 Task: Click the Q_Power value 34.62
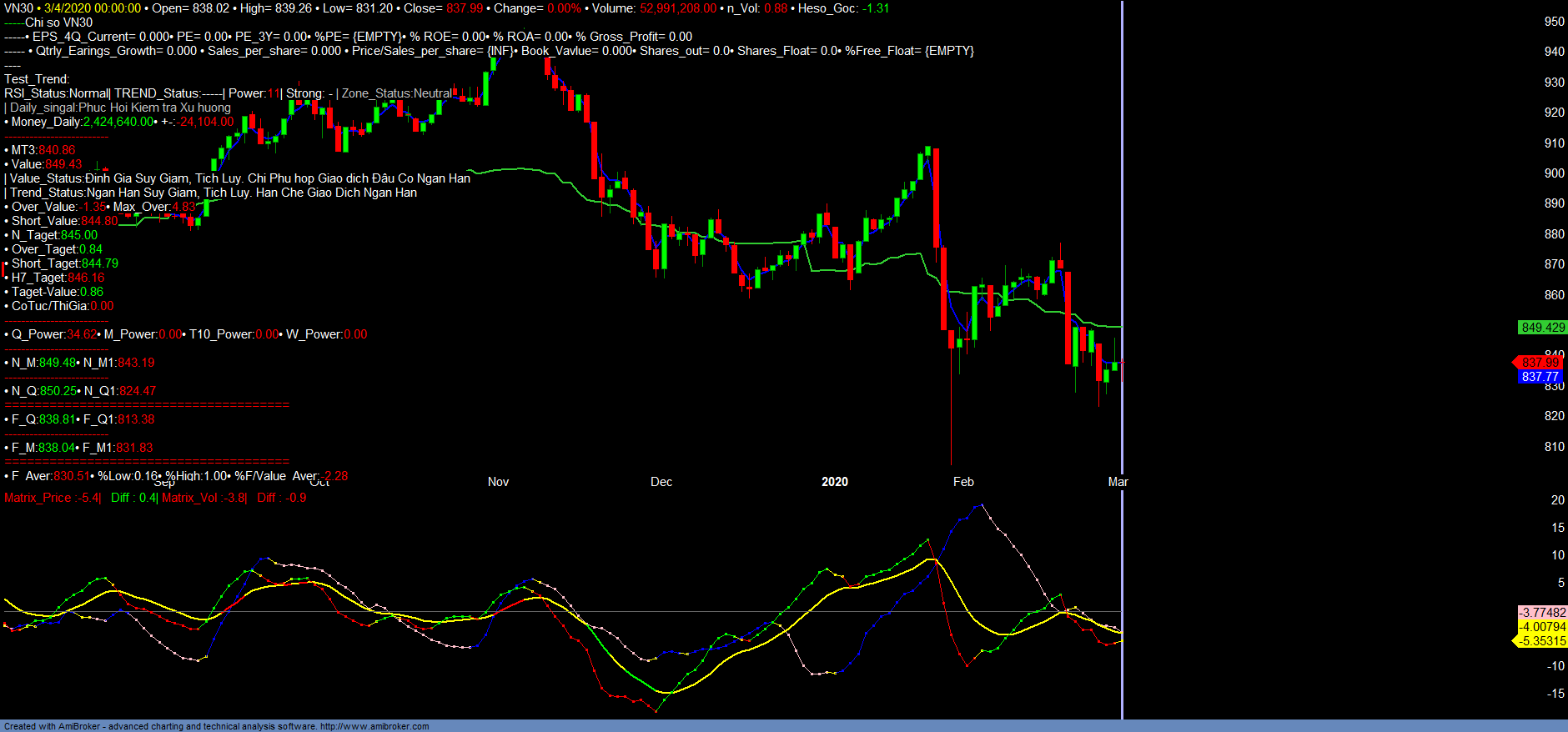coord(82,334)
